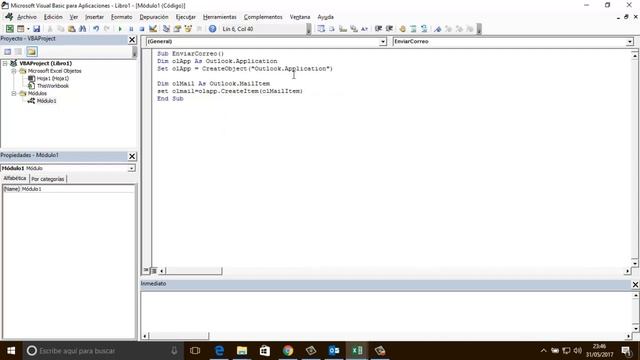
Task: Click inside the Inmediato window text area
Action: 386,311
